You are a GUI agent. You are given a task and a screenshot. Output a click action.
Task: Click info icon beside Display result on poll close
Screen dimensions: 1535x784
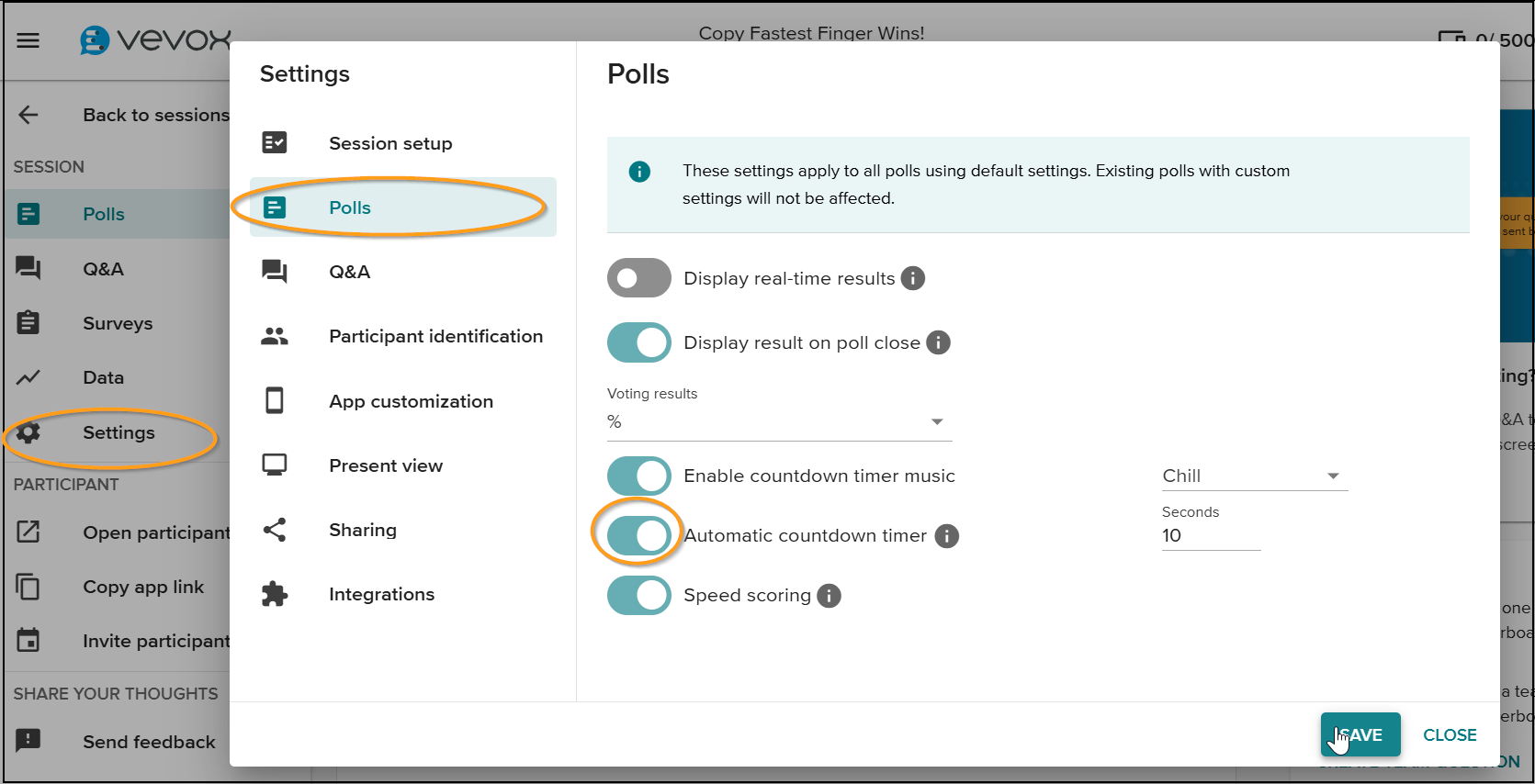point(938,342)
